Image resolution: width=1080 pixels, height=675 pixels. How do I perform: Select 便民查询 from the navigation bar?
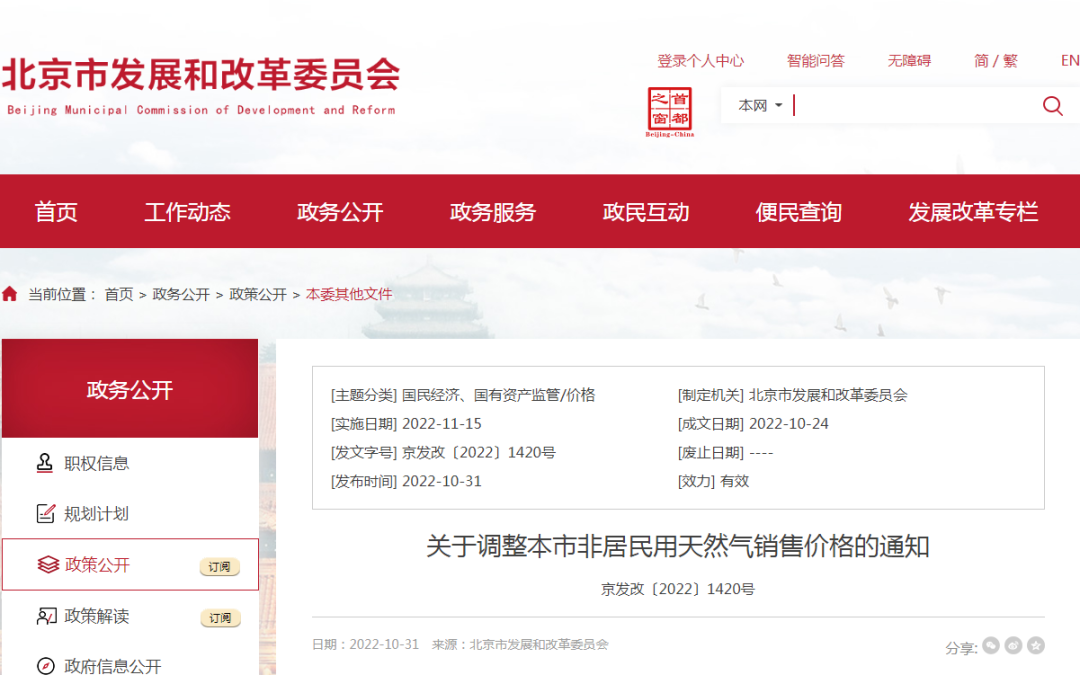point(798,212)
